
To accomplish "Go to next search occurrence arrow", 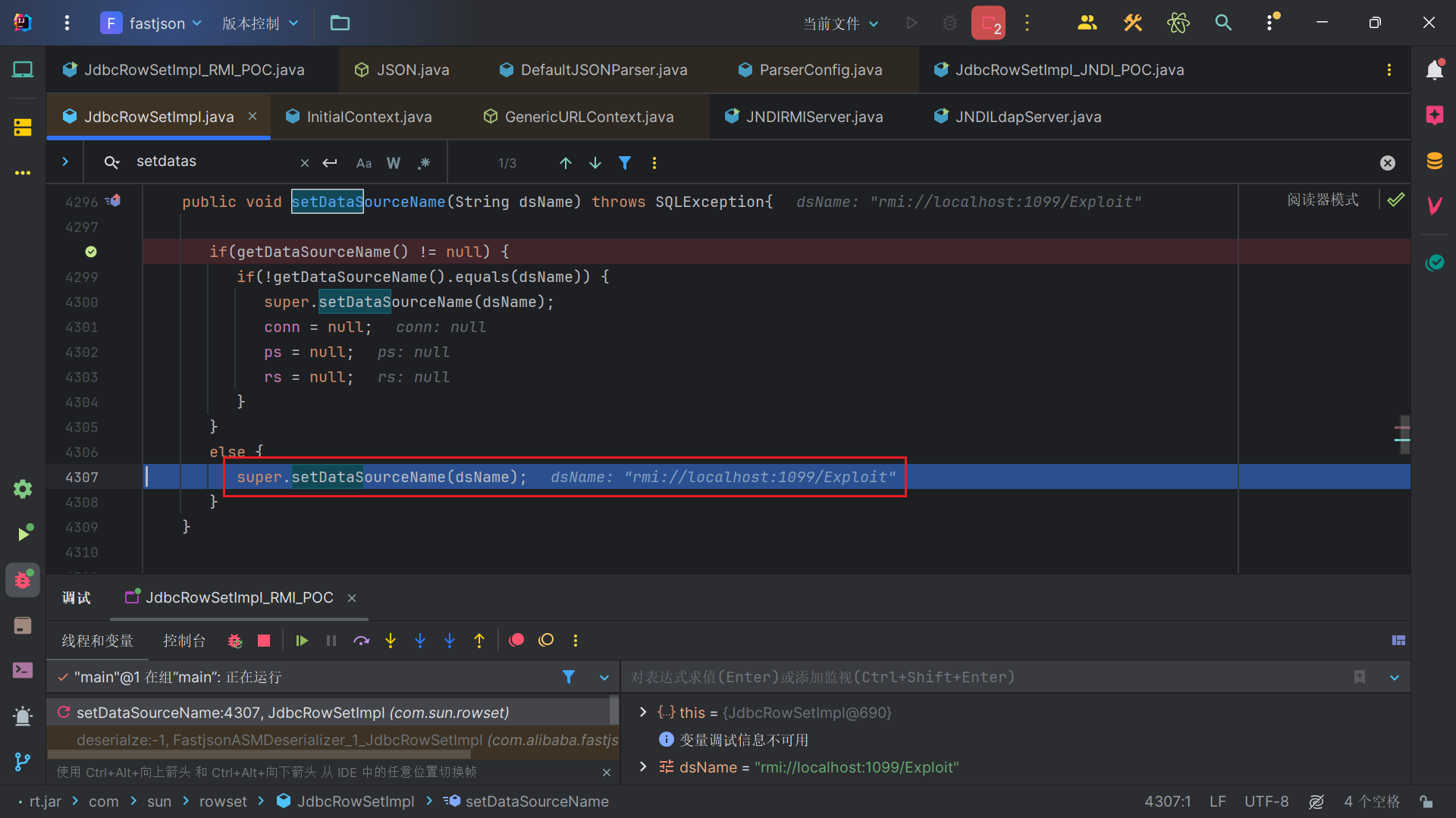I will click(x=595, y=163).
